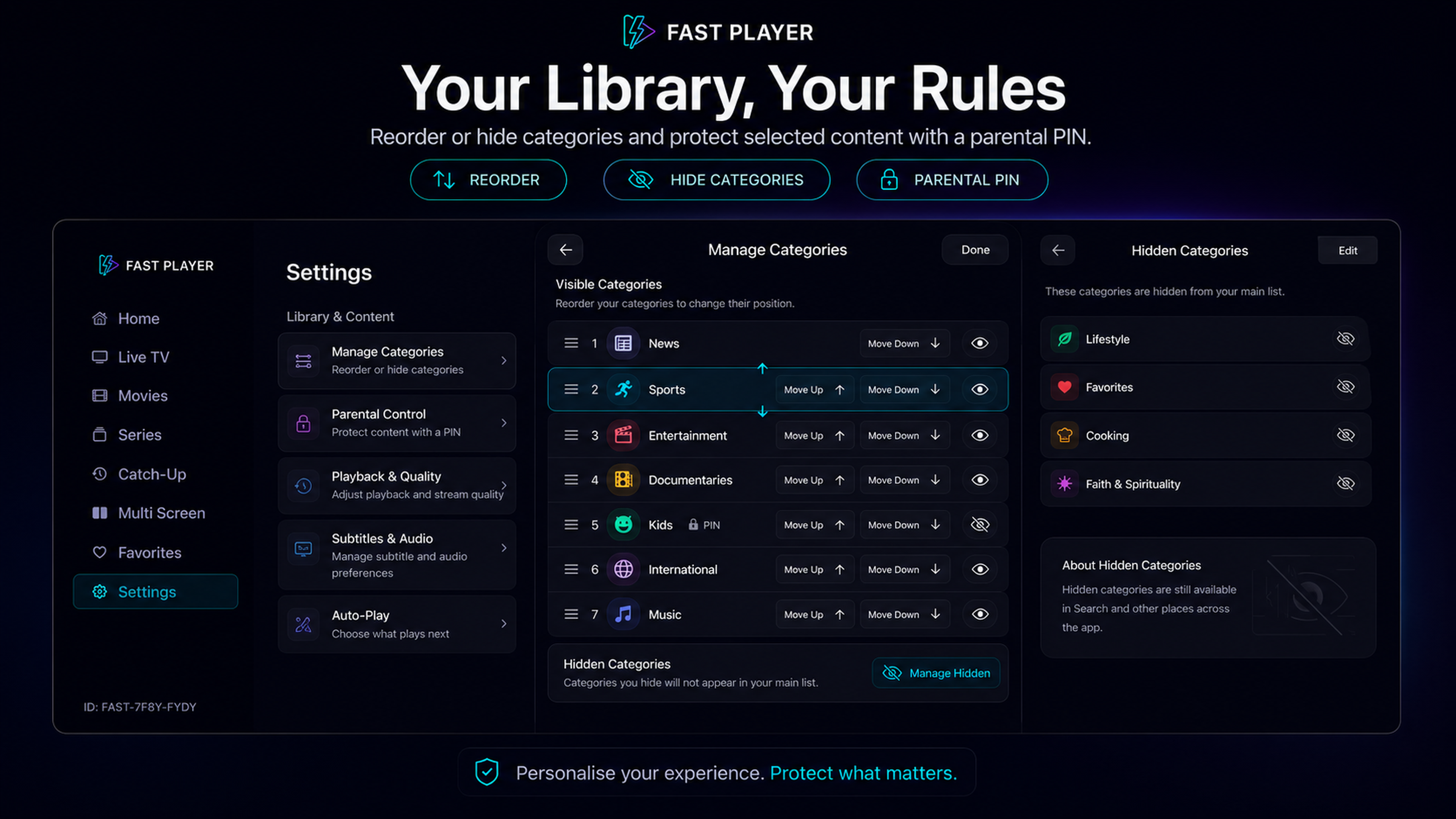Viewport: 1456px width, 819px height.
Task: Unhide Favorites in the Hidden Categories list
Action: pyautogui.click(x=1346, y=387)
